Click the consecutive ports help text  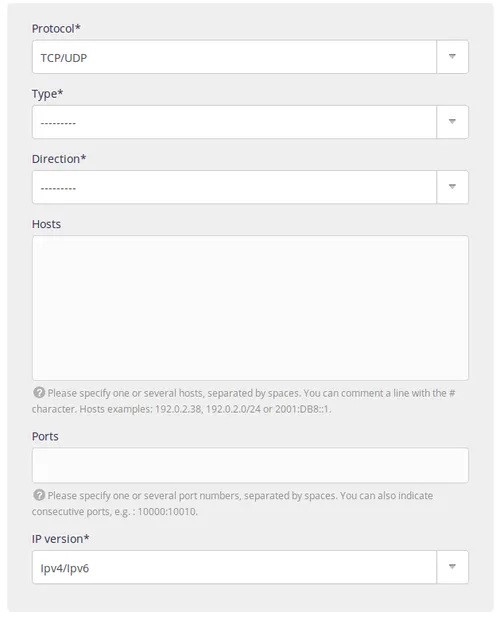click(x=115, y=512)
